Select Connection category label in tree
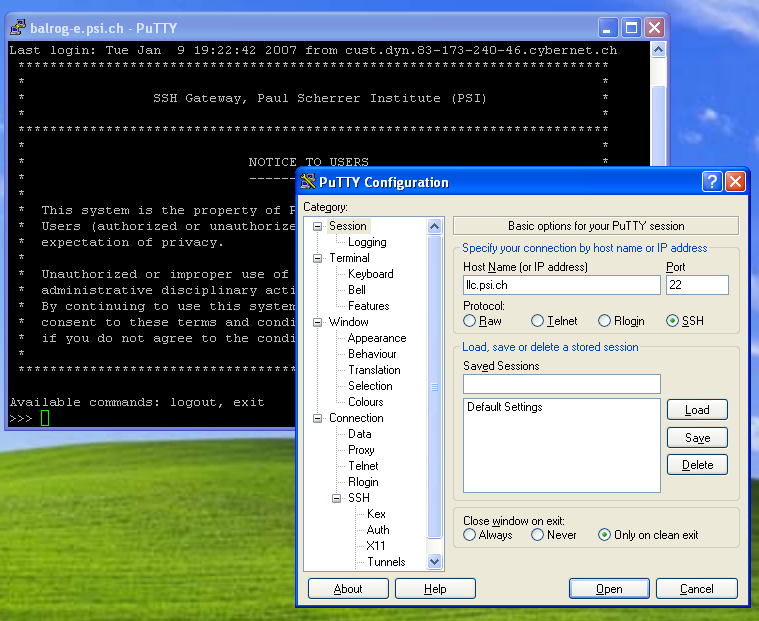Screen dimensions: 759x621 coord(356,418)
